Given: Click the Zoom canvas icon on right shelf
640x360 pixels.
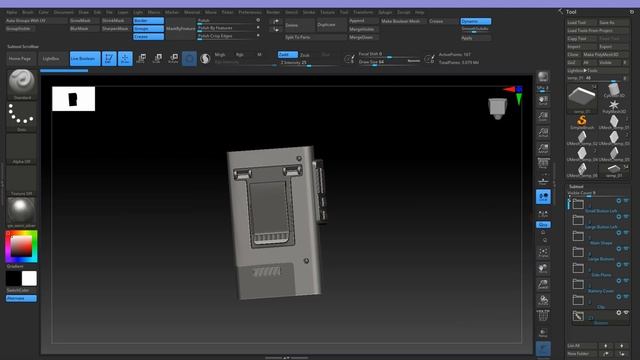Looking at the screenshot, I should coord(543,117).
